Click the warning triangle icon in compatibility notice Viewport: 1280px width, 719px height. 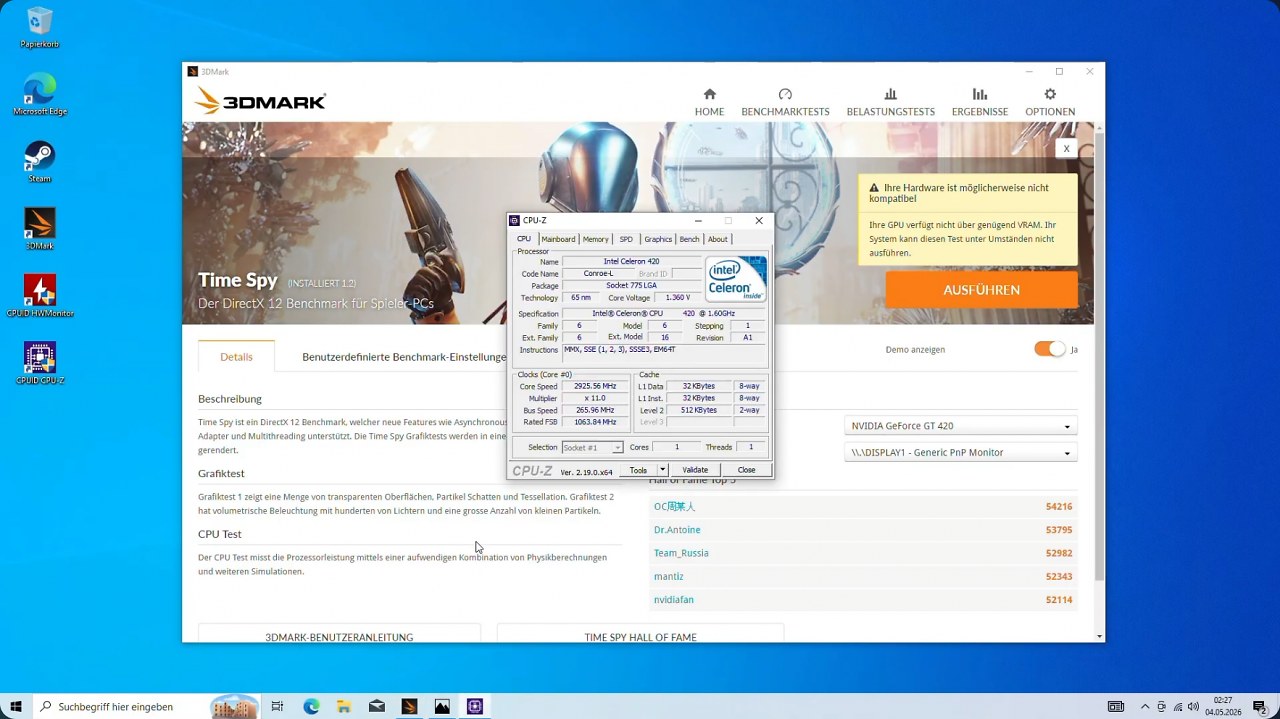pyautogui.click(x=874, y=188)
